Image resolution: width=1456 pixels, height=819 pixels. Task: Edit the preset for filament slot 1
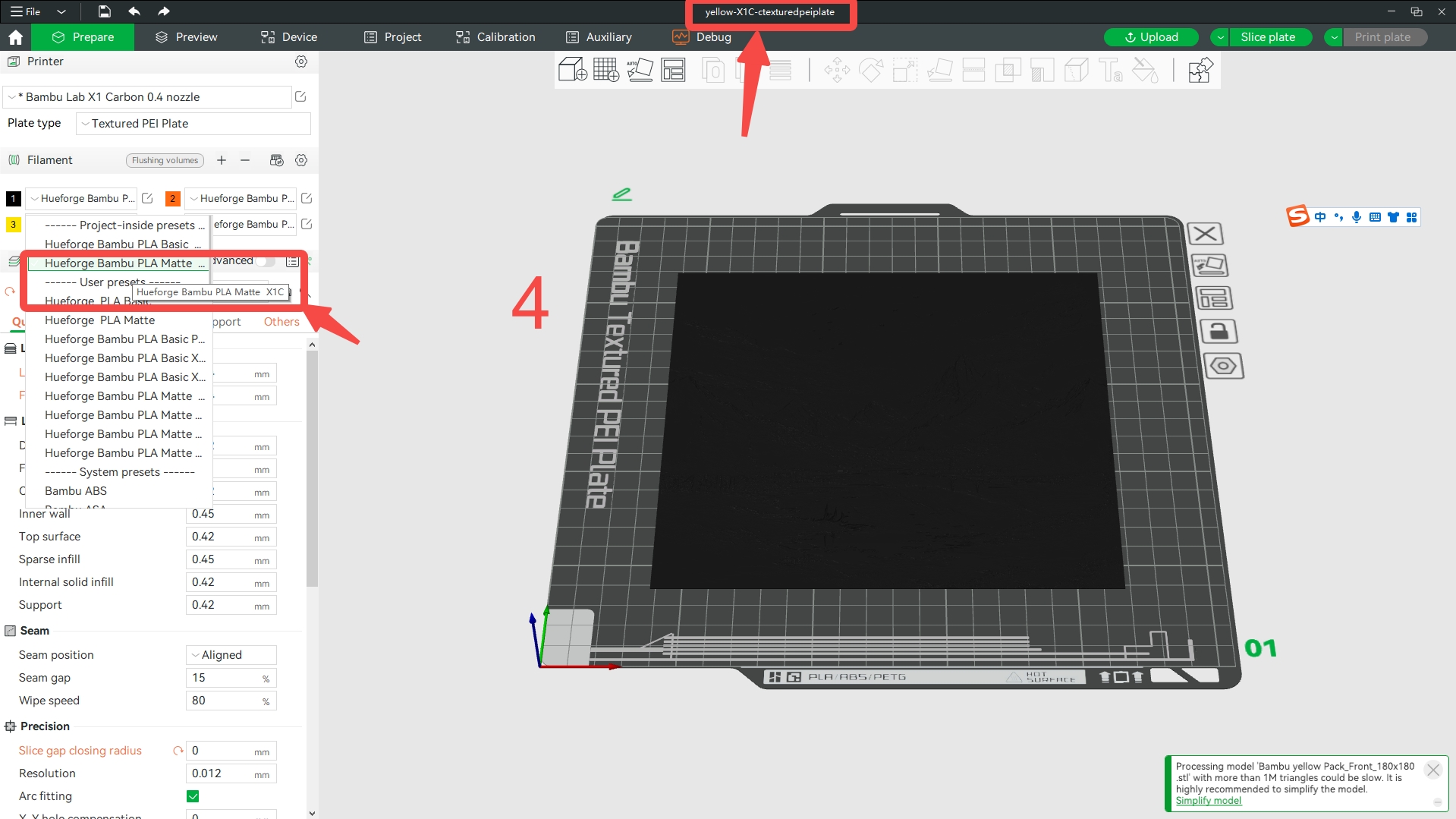pyautogui.click(x=147, y=198)
